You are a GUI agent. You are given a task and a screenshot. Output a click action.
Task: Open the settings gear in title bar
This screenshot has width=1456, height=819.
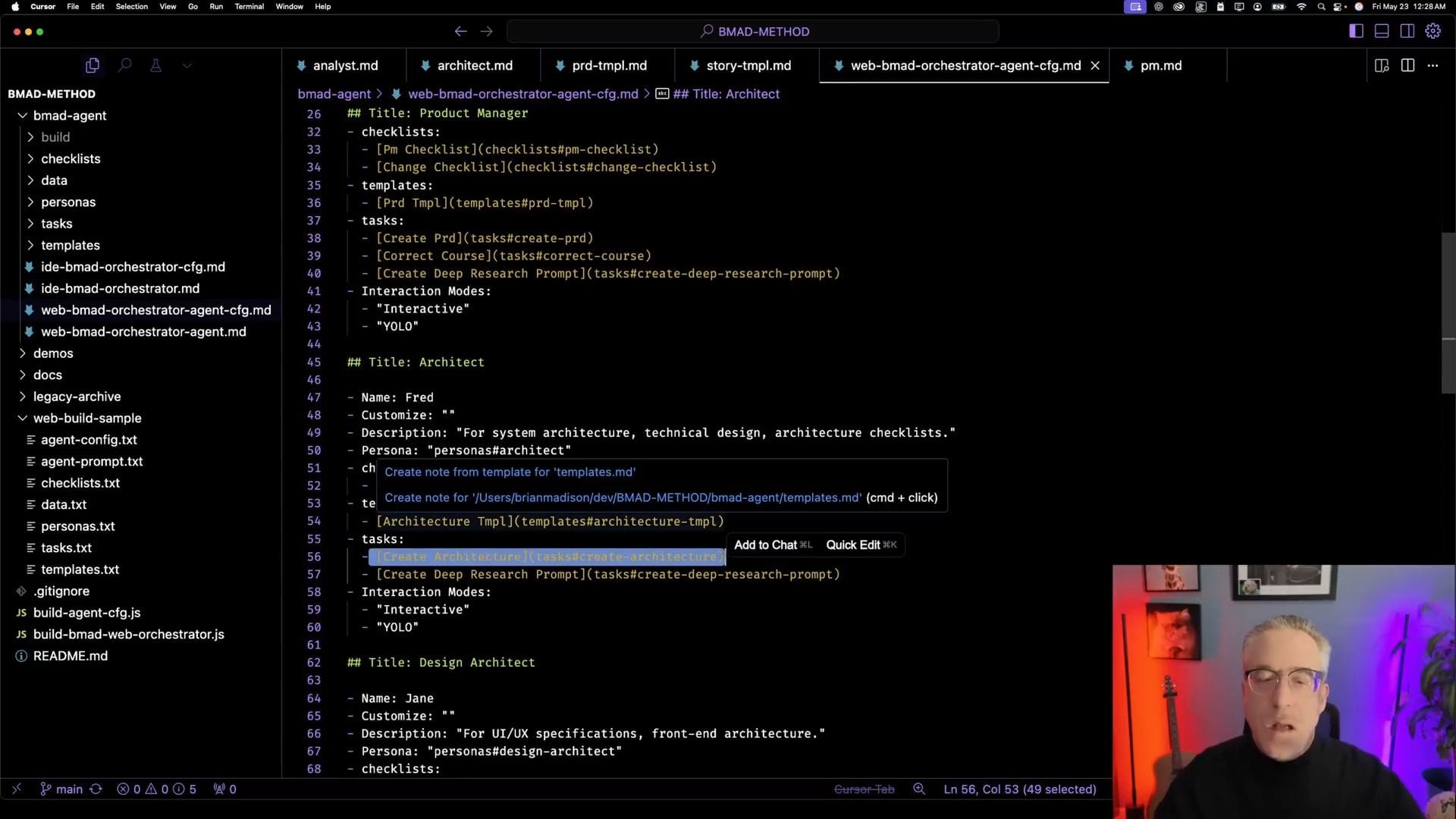[1432, 31]
